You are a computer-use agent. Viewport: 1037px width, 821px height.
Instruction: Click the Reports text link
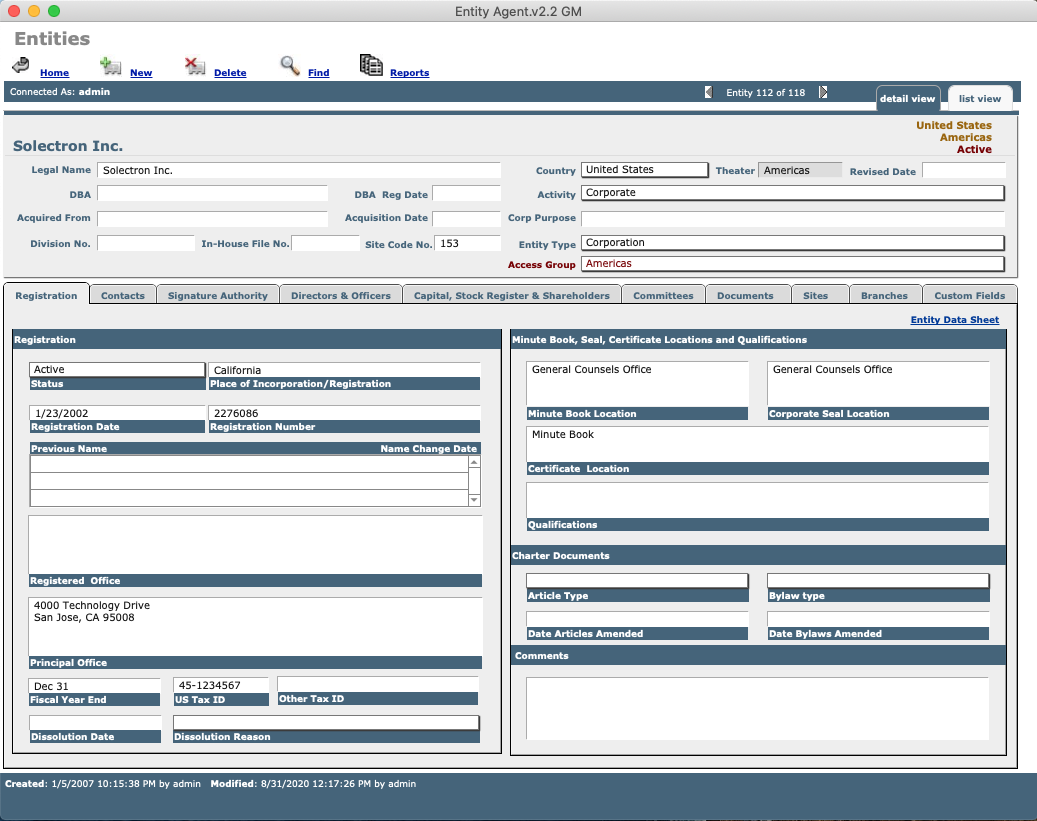409,73
